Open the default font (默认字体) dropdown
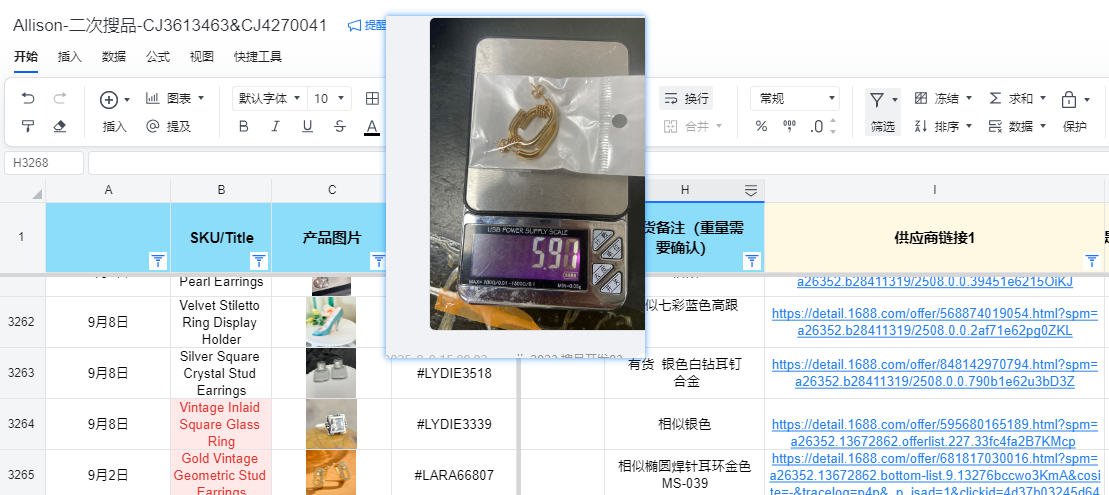 [267, 98]
